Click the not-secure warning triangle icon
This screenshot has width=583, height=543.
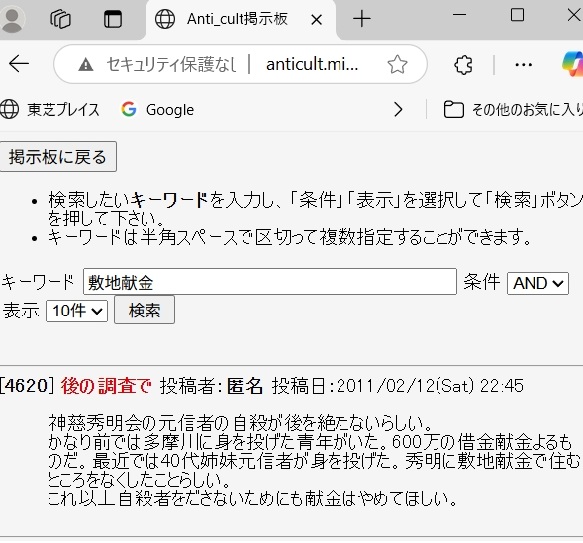(86, 64)
